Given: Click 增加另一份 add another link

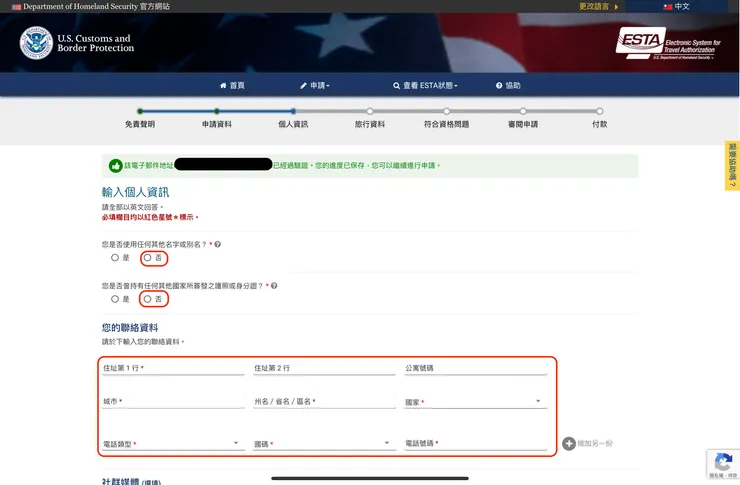Looking at the screenshot, I should [595, 443].
